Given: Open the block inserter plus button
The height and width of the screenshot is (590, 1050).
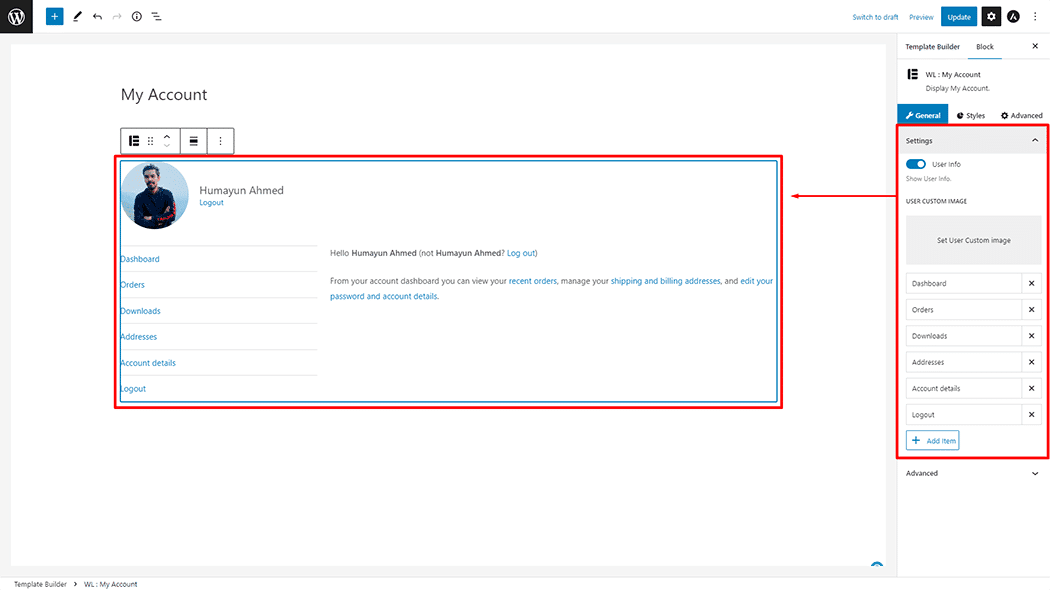Looking at the screenshot, I should click(x=54, y=17).
